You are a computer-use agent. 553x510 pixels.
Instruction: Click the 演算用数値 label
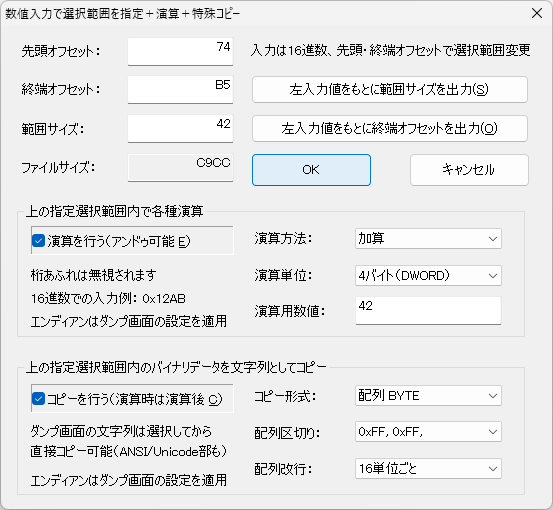290,311
